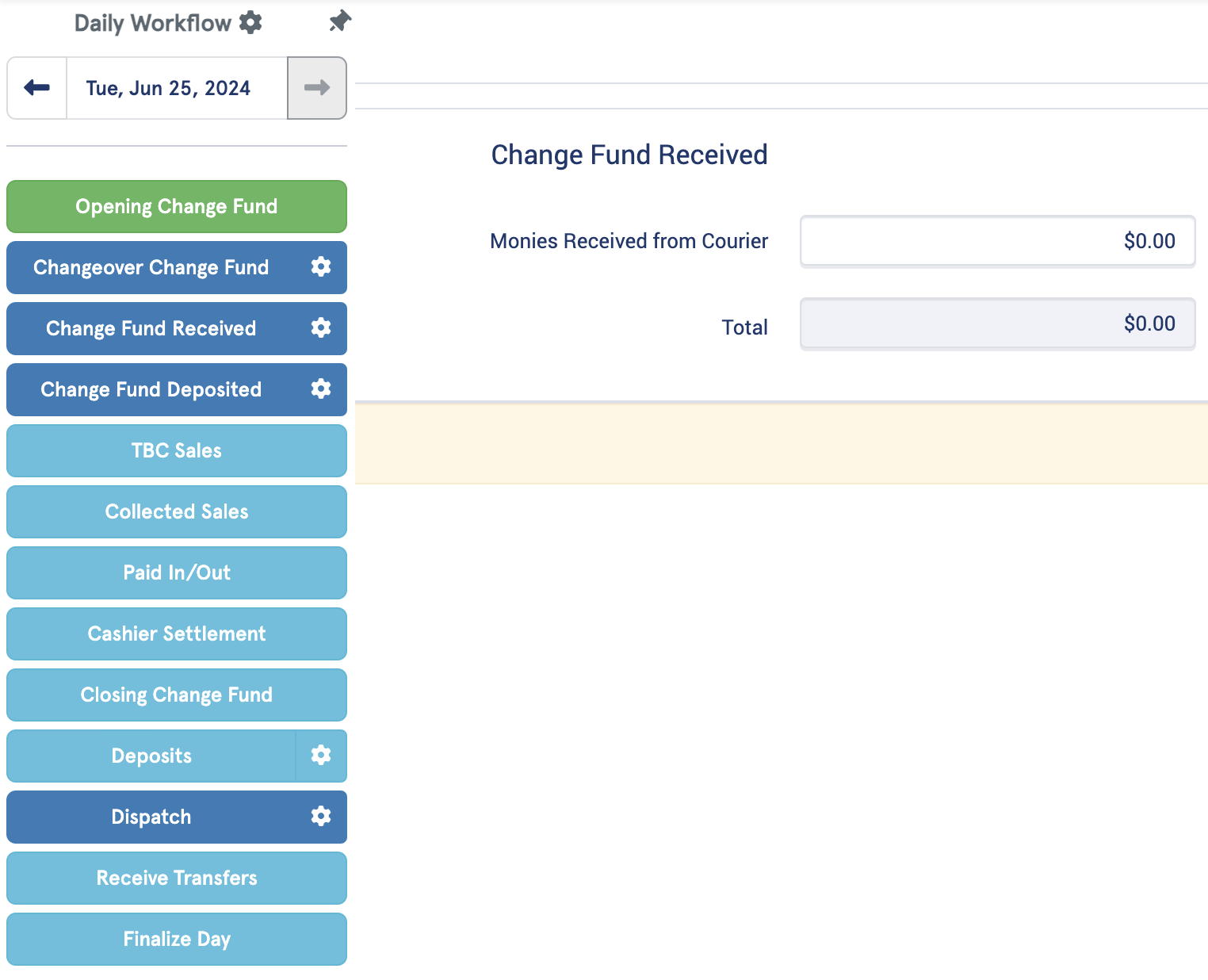The height and width of the screenshot is (980, 1208).
Task: Go to previous day with left arrow
Action: 37,88
